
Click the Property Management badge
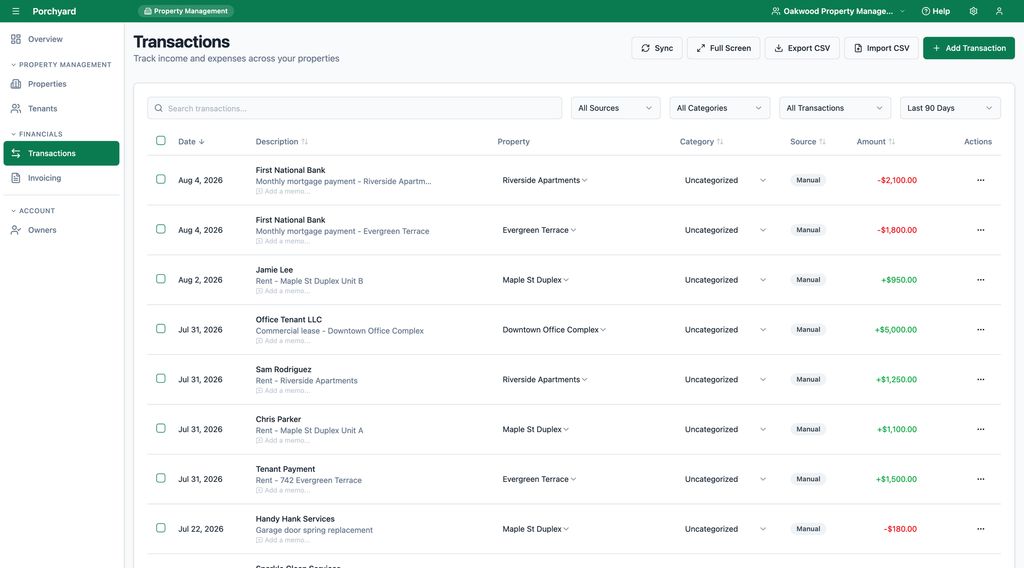pyautogui.click(x=186, y=11)
